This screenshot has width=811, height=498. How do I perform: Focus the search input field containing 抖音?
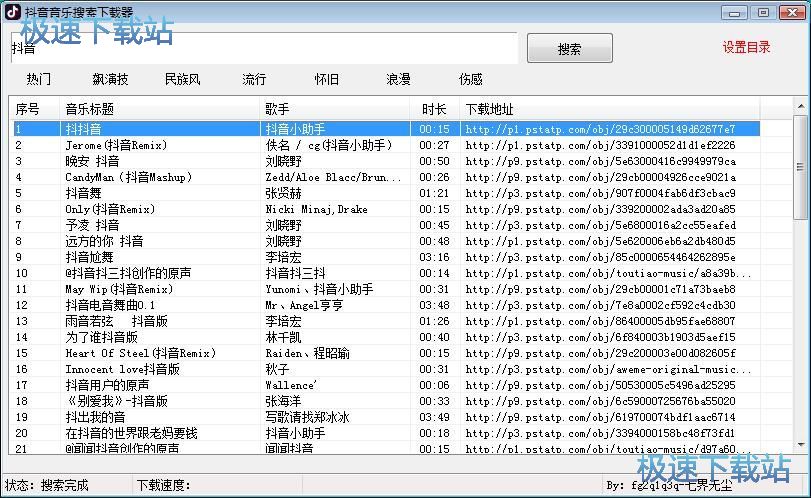point(264,48)
